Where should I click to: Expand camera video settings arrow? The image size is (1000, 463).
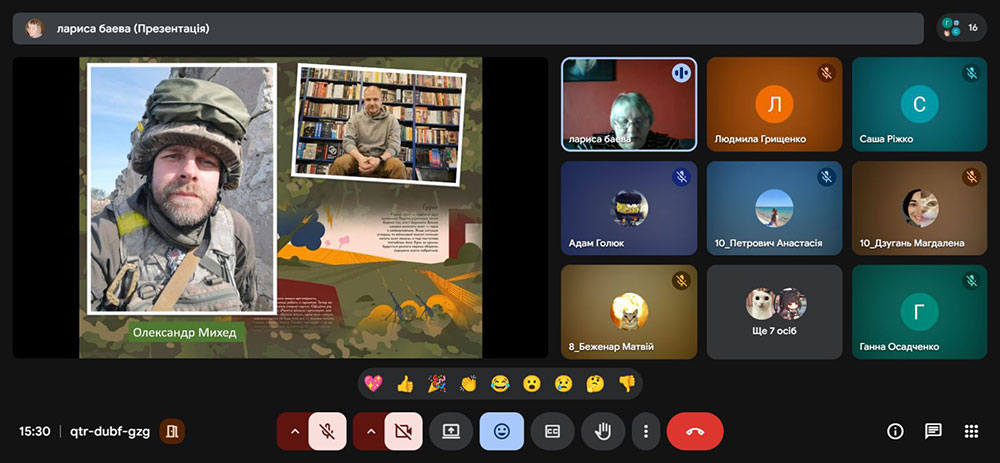click(x=370, y=431)
